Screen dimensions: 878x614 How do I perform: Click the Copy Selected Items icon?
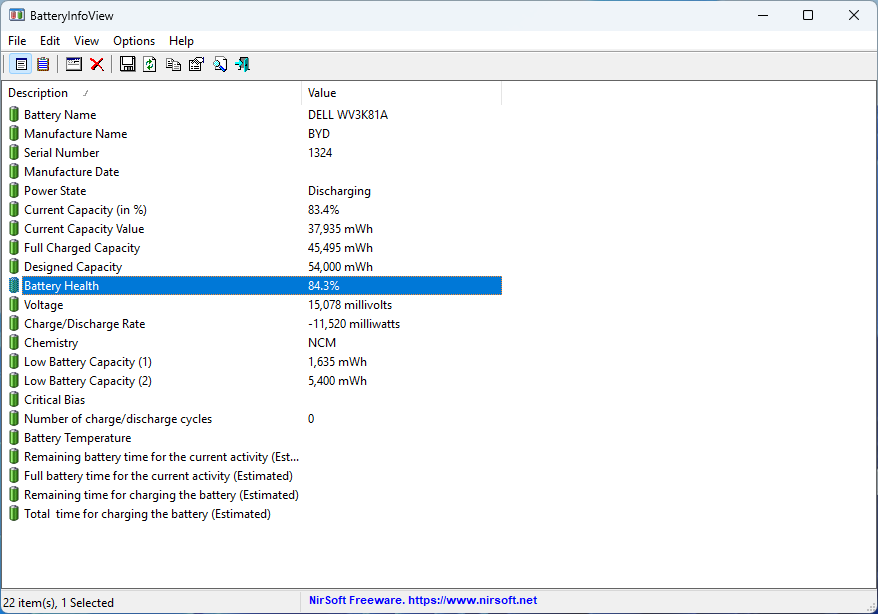173,64
